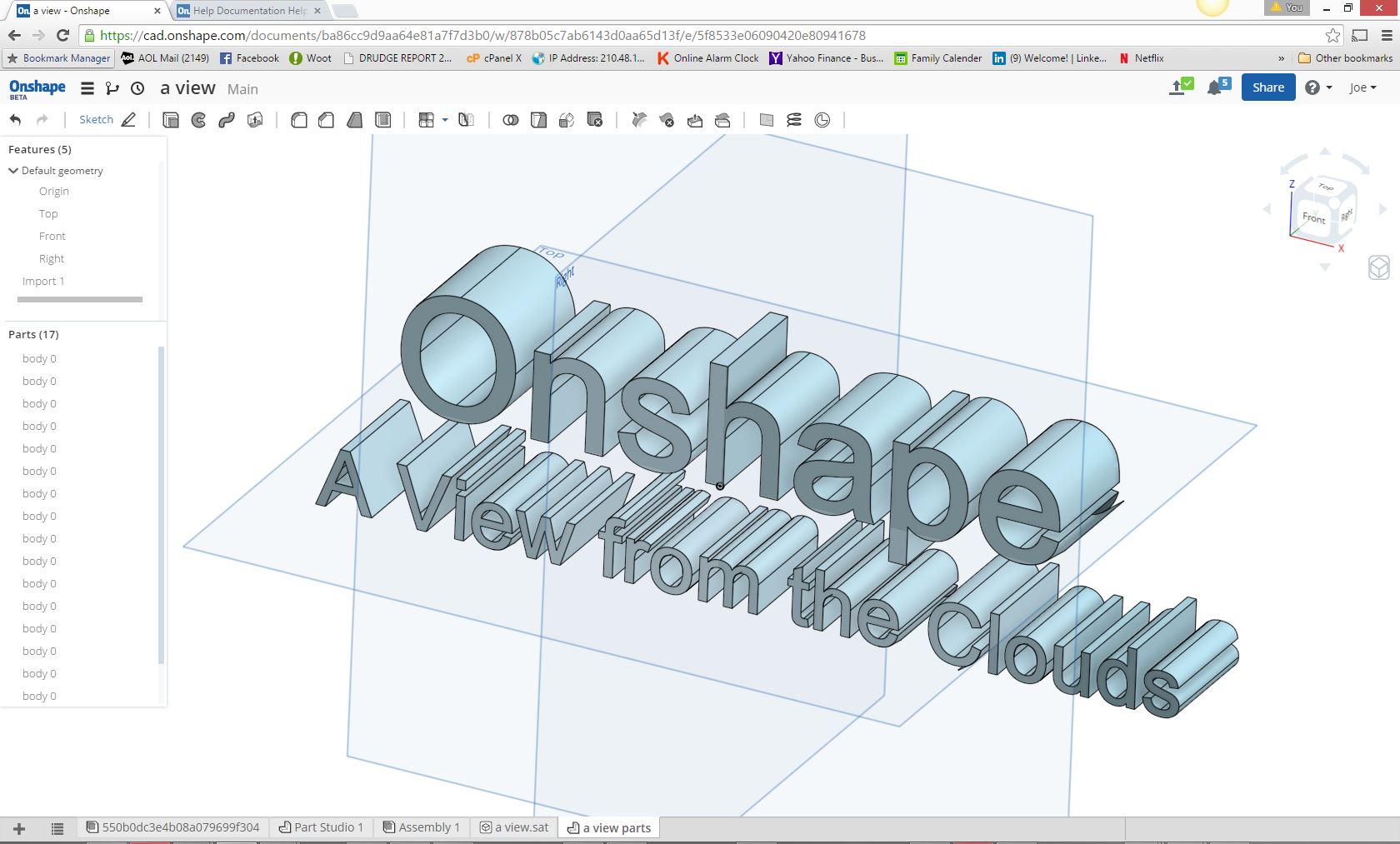Collapse the Default geometry tree
This screenshot has width=1400, height=844.
pos(13,171)
